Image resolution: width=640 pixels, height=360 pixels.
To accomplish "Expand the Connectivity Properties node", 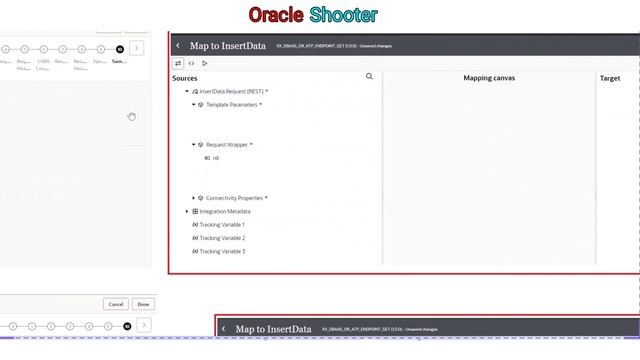I will click(x=193, y=198).
